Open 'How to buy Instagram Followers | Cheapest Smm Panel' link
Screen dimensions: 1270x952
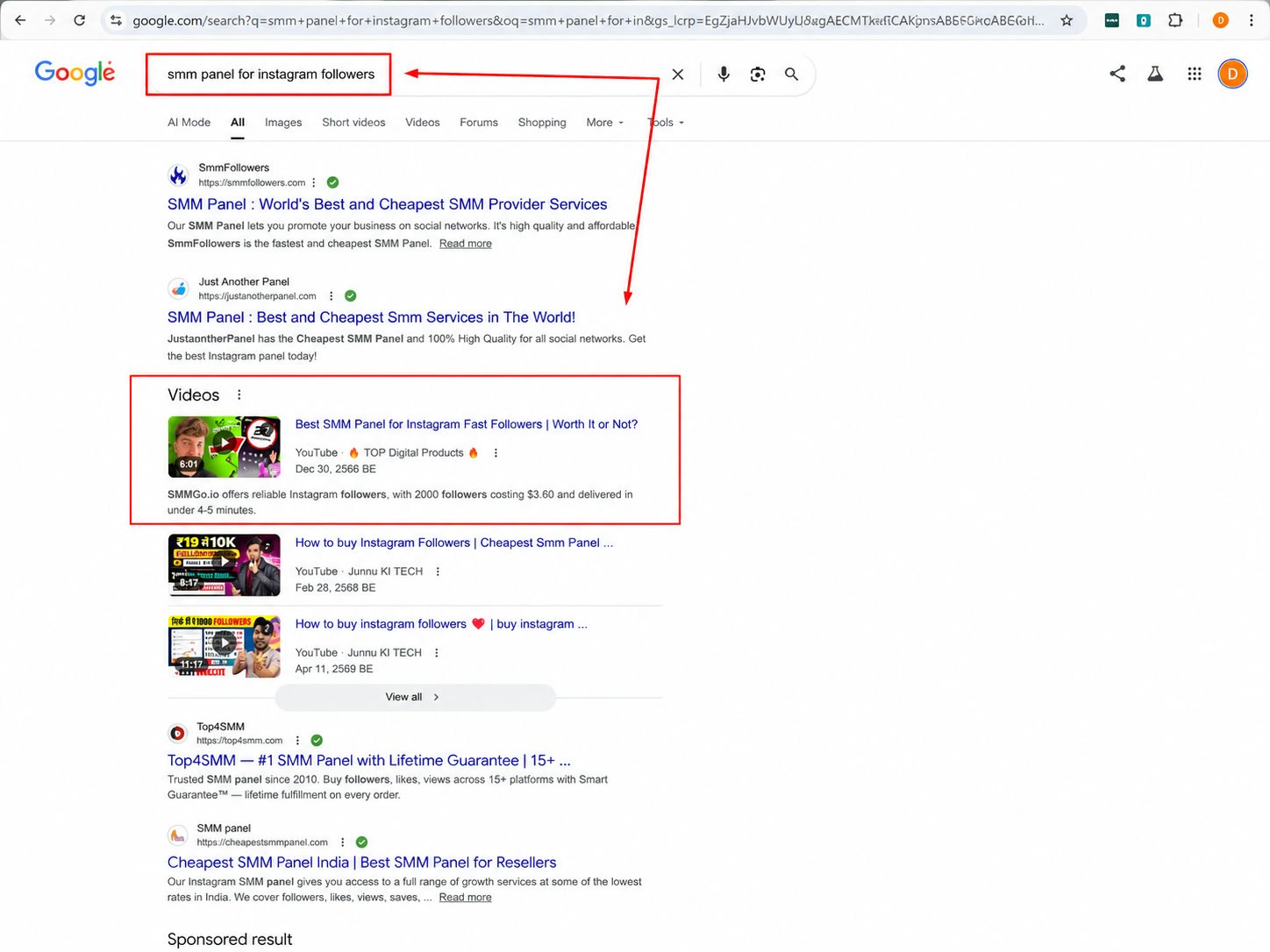pyautogui.click(x=454, y=543)
